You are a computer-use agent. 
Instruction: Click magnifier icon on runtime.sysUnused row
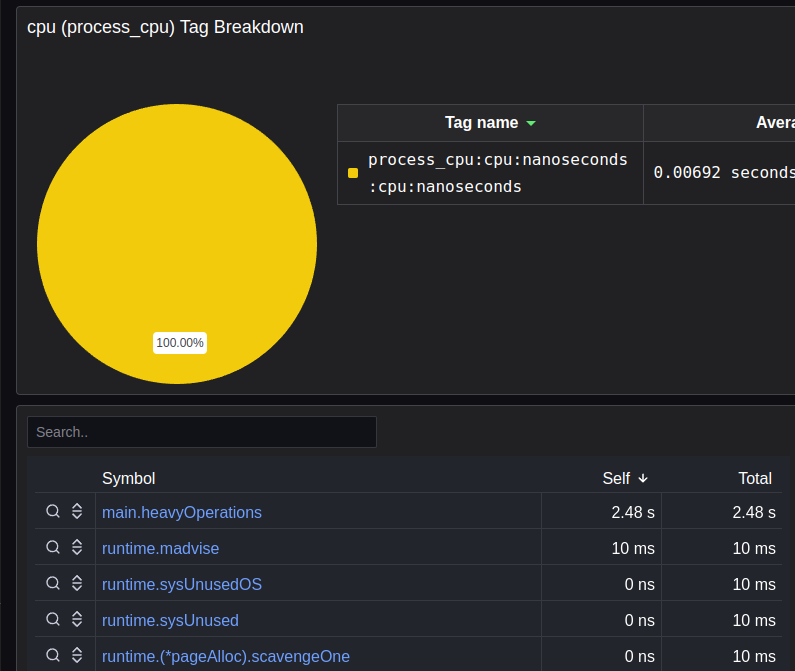tap(53, 620)
